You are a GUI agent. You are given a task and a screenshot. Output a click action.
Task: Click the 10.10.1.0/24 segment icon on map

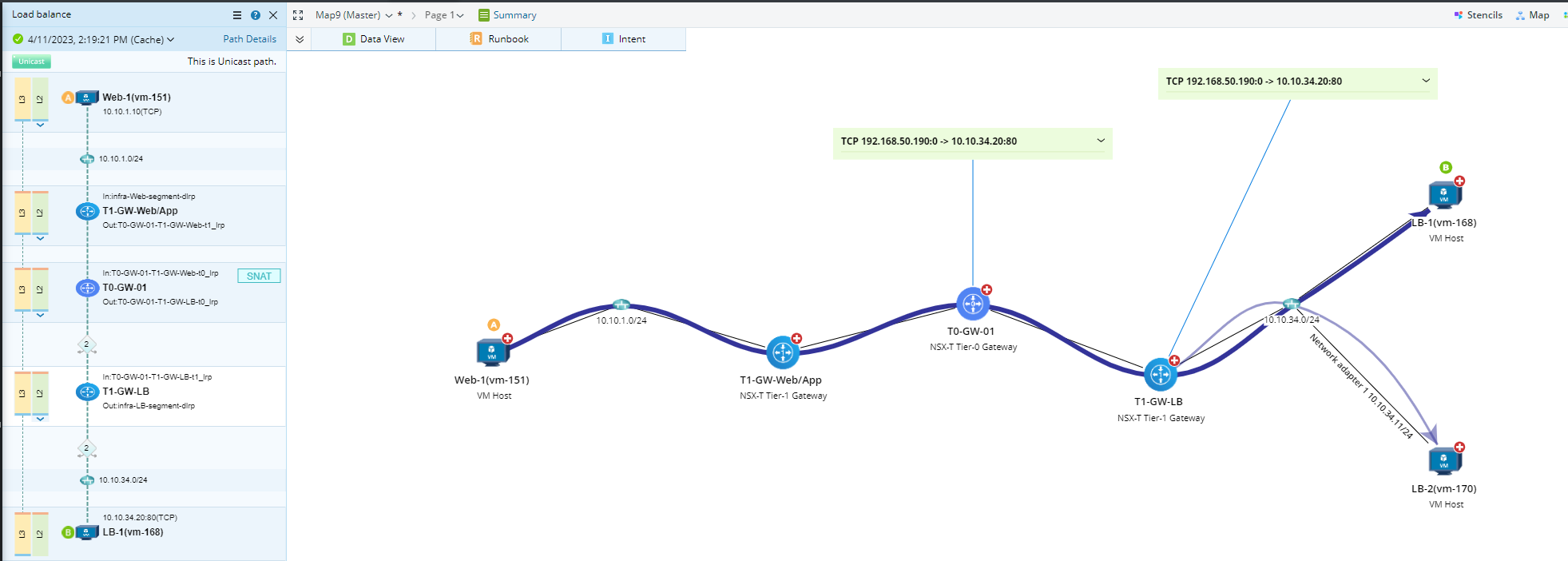[x=621, y=304]
